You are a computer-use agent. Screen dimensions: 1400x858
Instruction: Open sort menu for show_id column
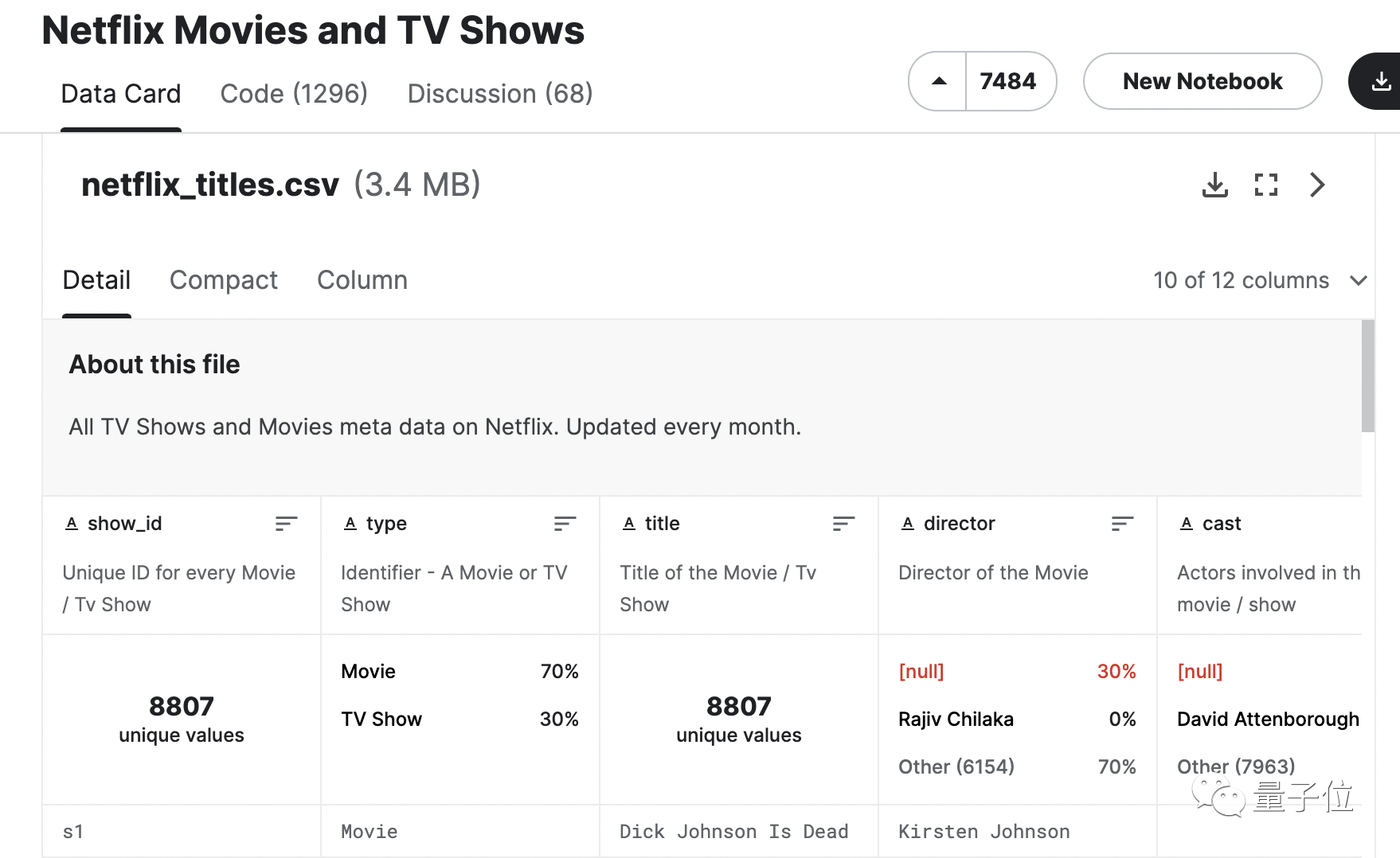286,523
